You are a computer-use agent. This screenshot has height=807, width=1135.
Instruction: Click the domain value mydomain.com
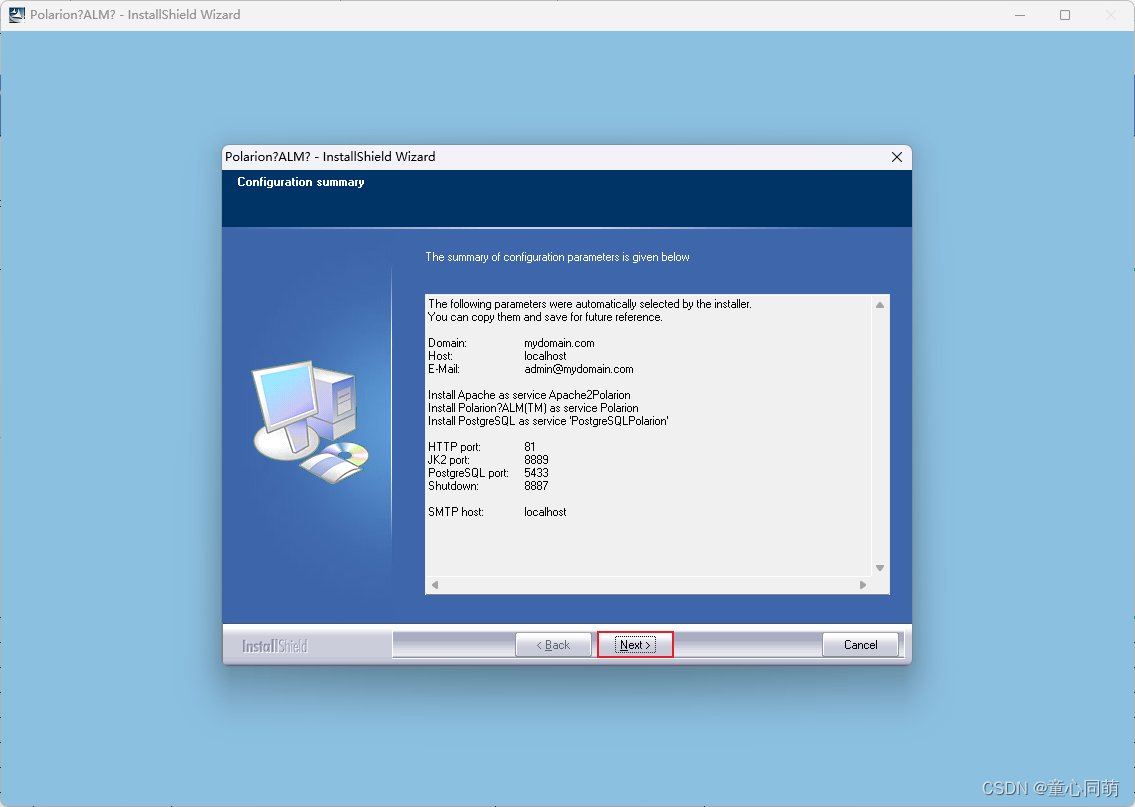coord(559,343)
